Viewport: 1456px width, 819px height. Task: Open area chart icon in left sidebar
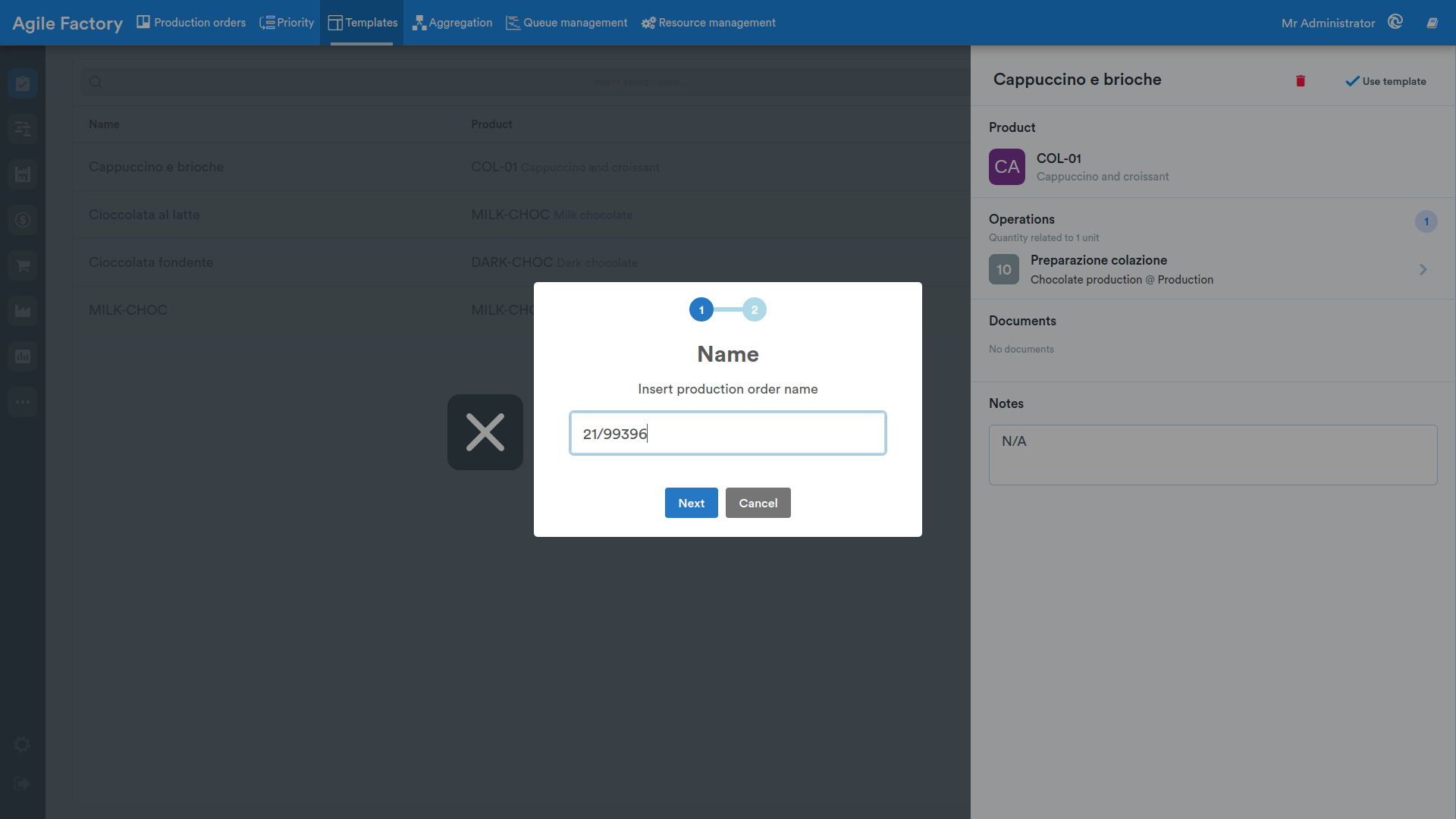pos(23,311)
